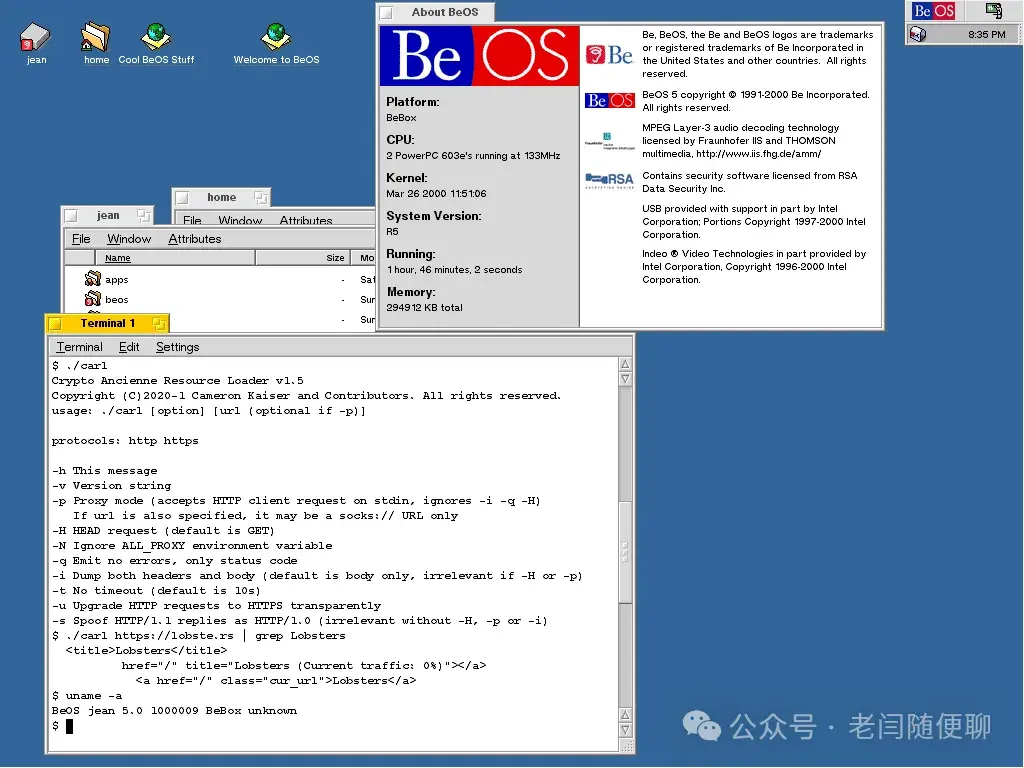Open the Settings menu in Terminal
This screenshot has width=1024, height=768.
click(177, 347)
